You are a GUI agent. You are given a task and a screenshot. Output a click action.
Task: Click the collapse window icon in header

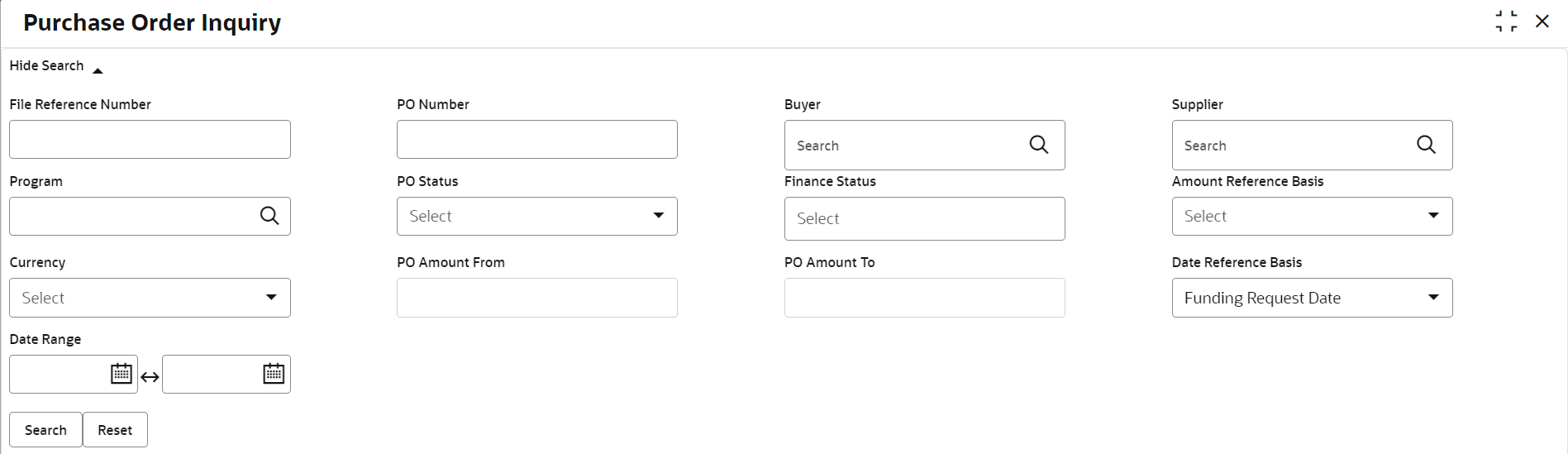coord(1506,22)
